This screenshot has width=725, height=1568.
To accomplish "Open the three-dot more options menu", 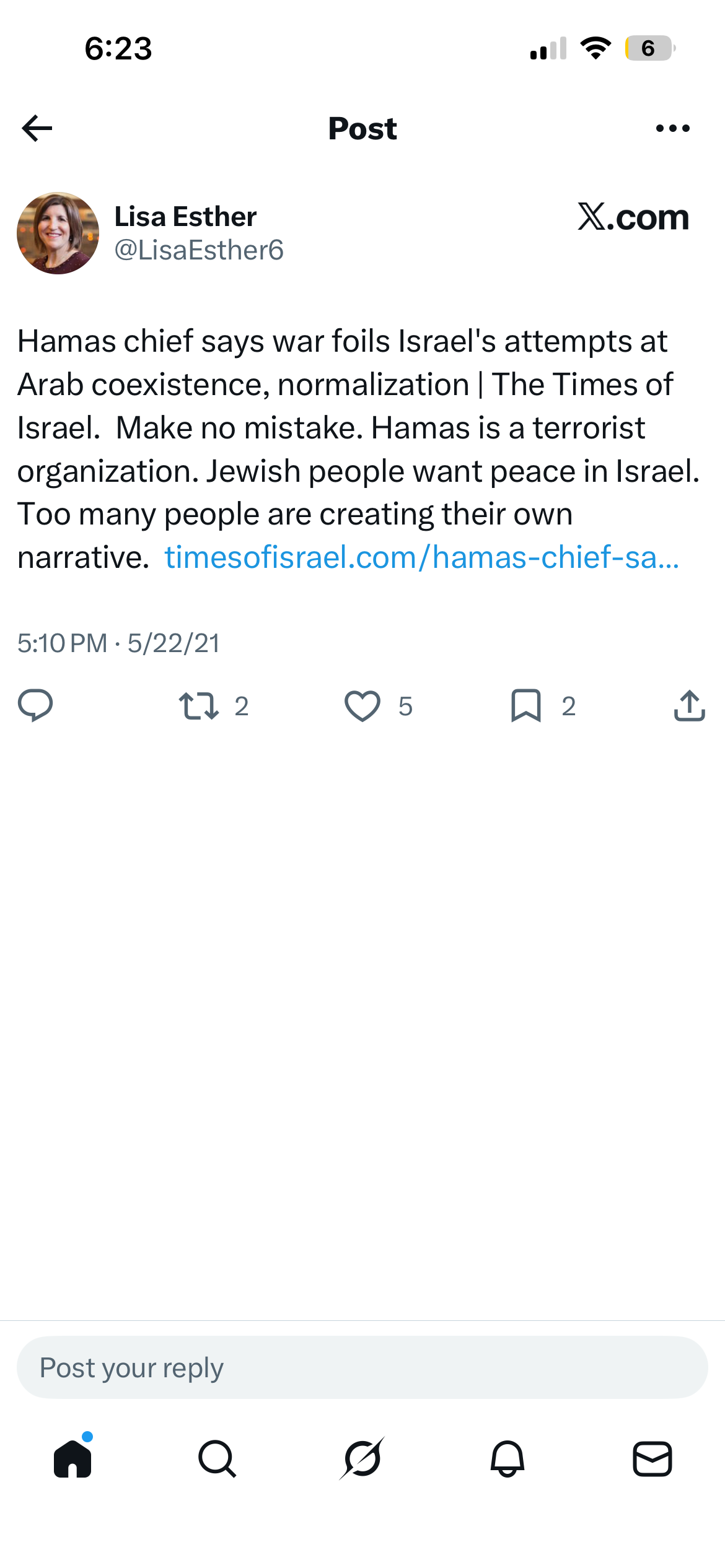I will click(672, 128).
